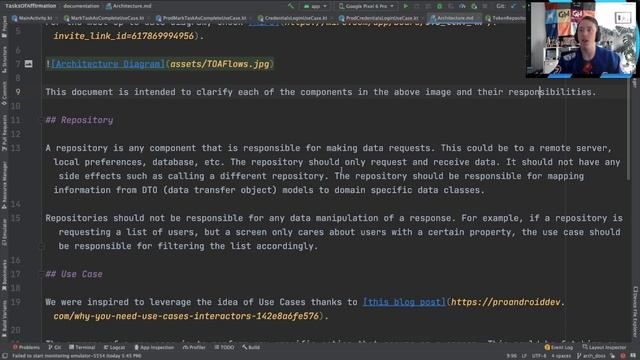Click the TasksOfAffirmation project breadcrumb
Viewport: 640px width, 360px height.
[31, 6]
